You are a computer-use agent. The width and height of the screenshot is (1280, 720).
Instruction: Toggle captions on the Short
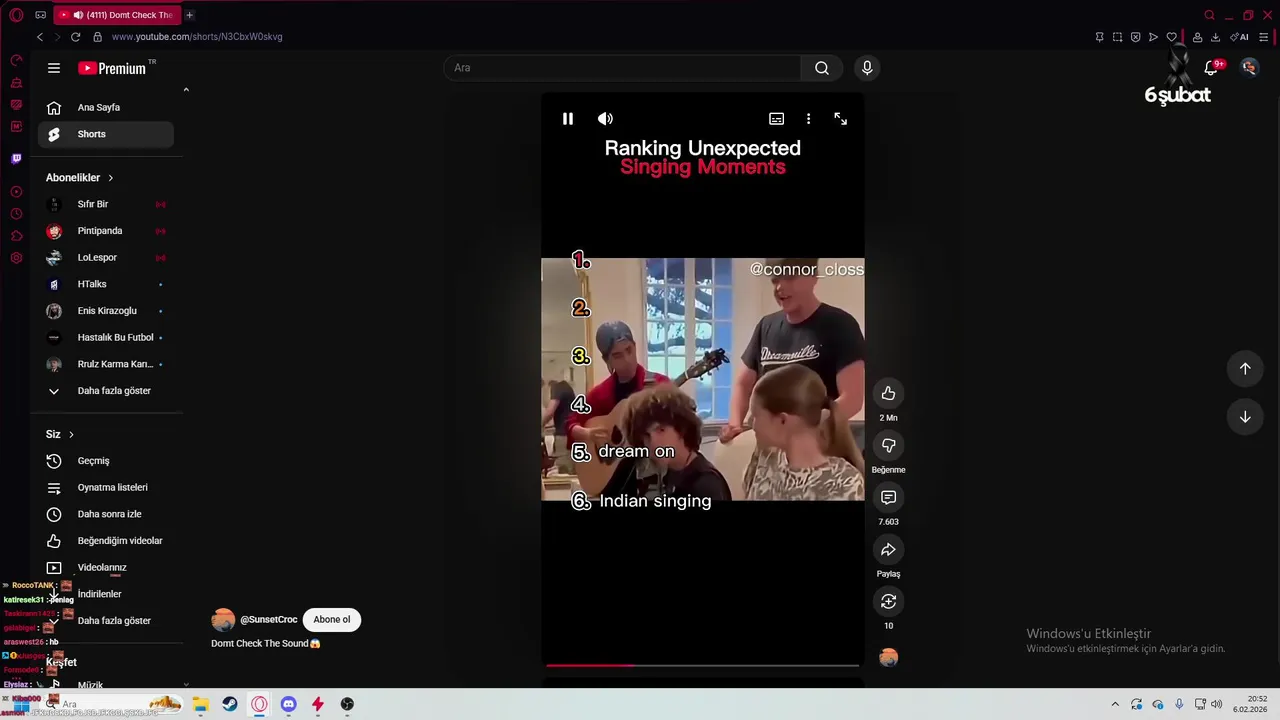(776, 119)
